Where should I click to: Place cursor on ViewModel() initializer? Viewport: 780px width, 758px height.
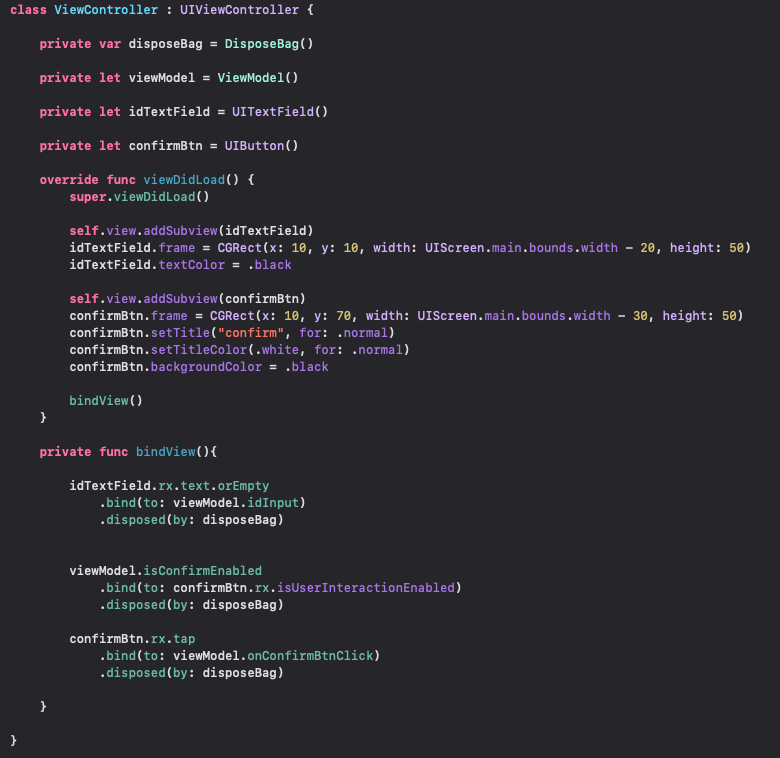pyautogui.click(x=258, y=78)
